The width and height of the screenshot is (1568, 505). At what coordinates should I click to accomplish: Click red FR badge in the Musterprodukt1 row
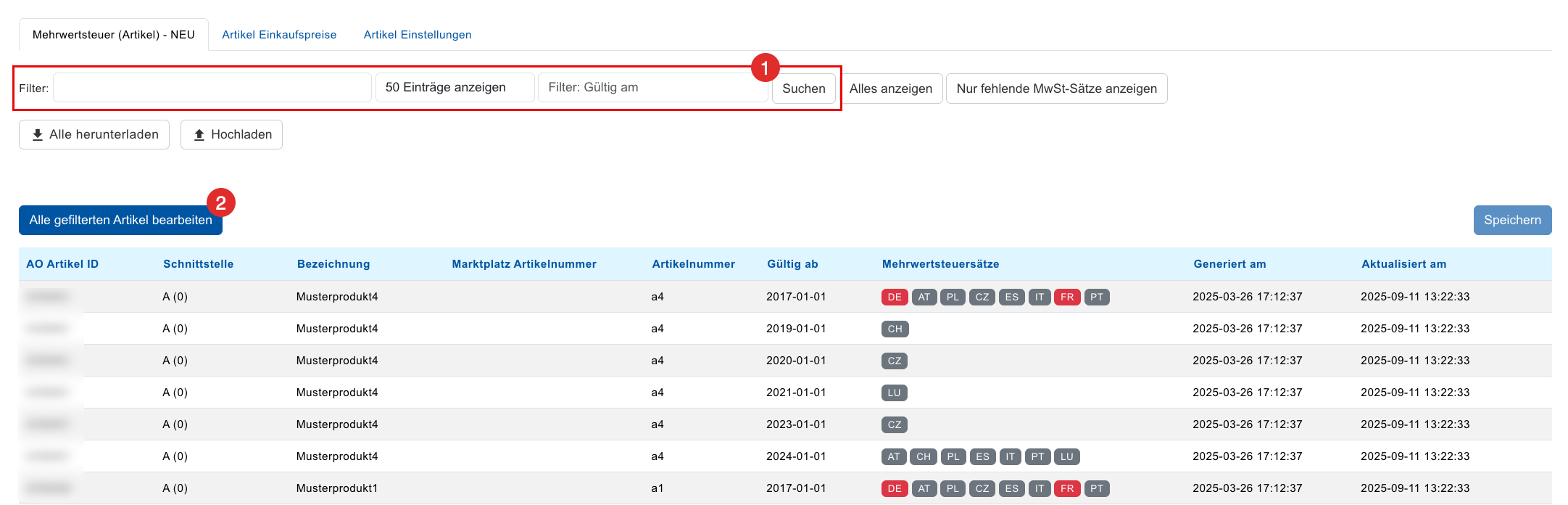coord(1067,488)
